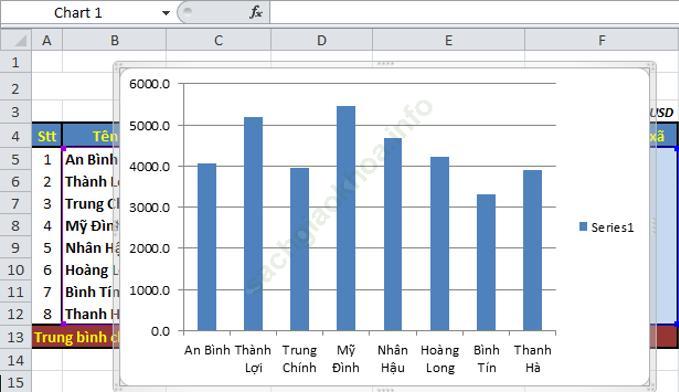Click the Mỹ Đình bar in chart
Screen dimensions: 679x392
pyautogui.click(x=346, y=218)
